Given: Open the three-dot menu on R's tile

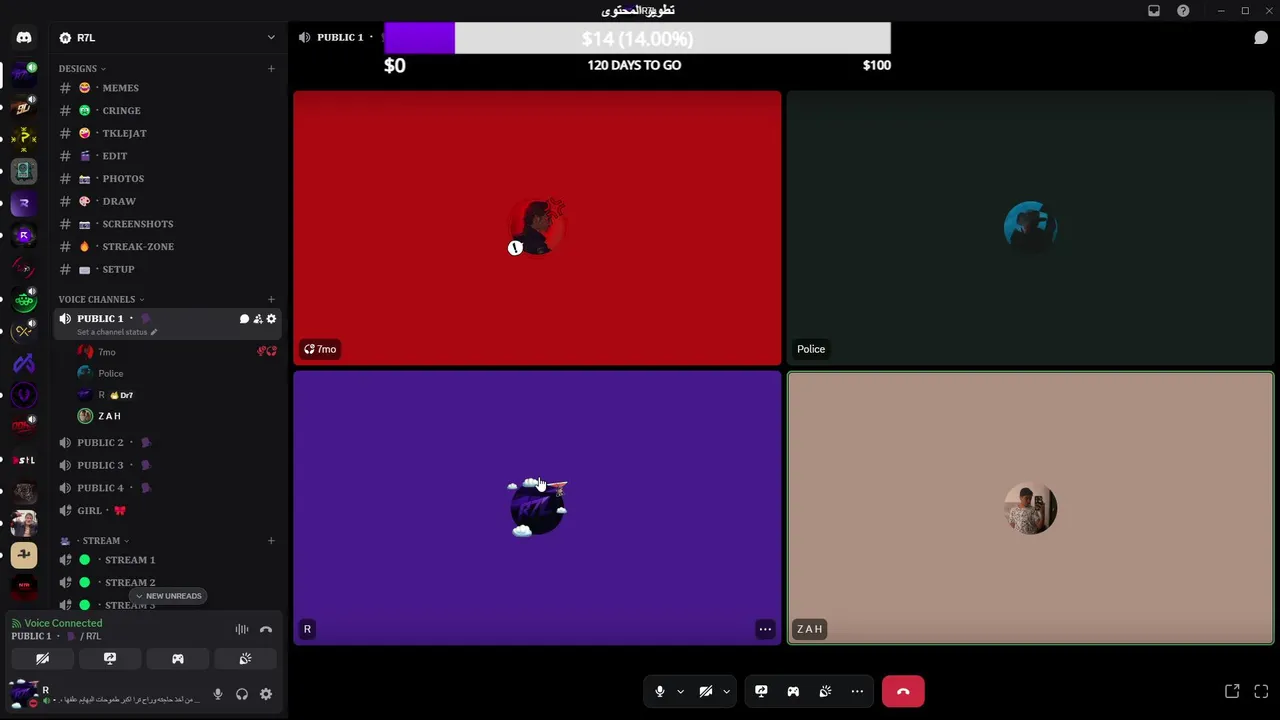Looking at the screenshot, I should tap(765, 629).
